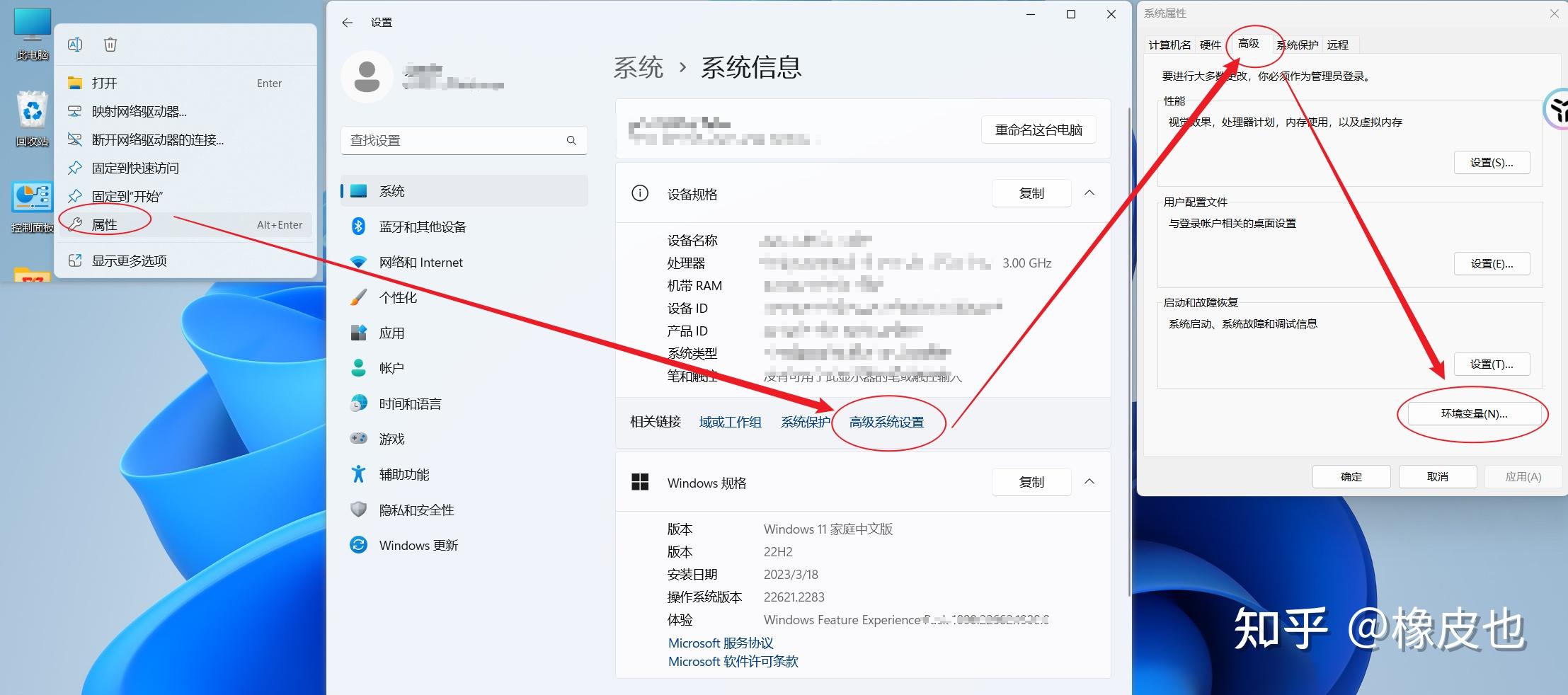The height and width of the screenshot is (695, 1568).
Task: Choose 固定到快速访问 menu entry
Action: coord(185,168)
